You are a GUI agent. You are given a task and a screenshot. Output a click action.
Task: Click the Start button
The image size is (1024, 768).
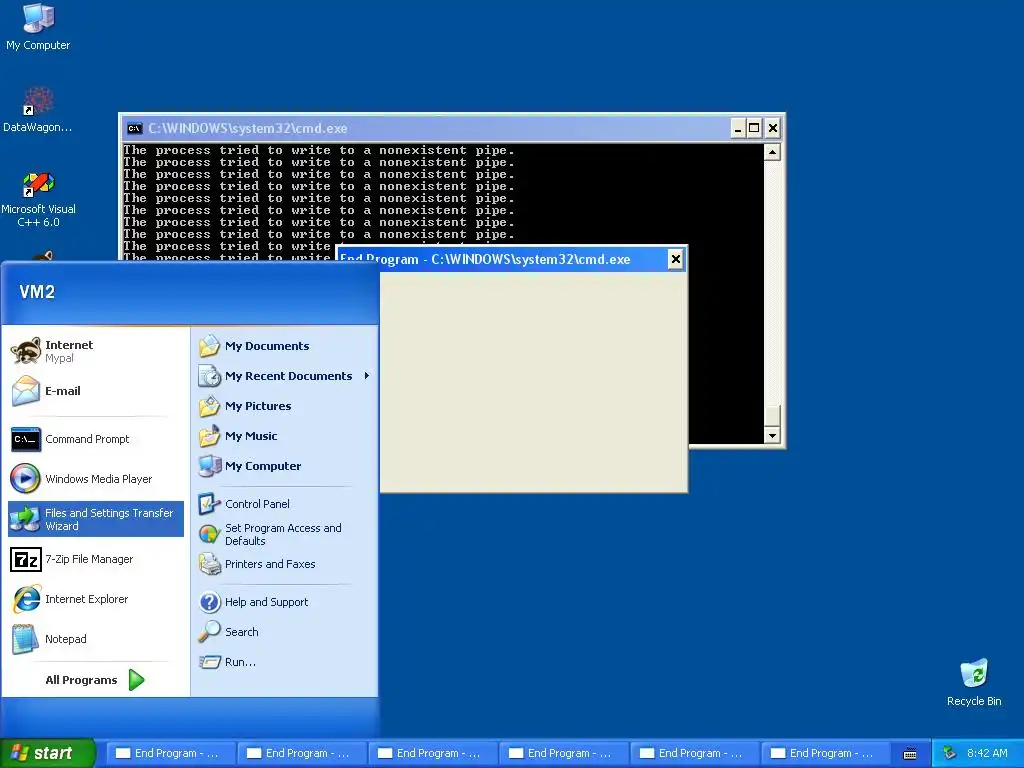(x=48, y=753)
